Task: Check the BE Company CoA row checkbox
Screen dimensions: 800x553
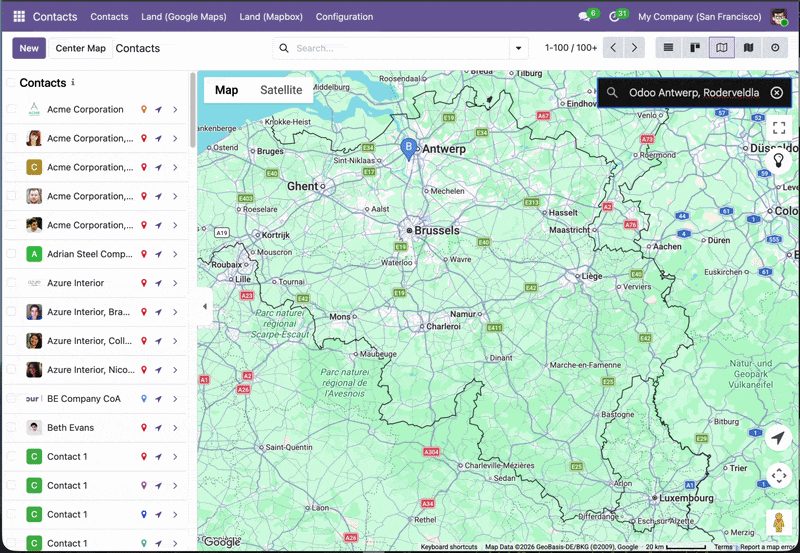Action: pyautogui.click(x=11, y=398)
